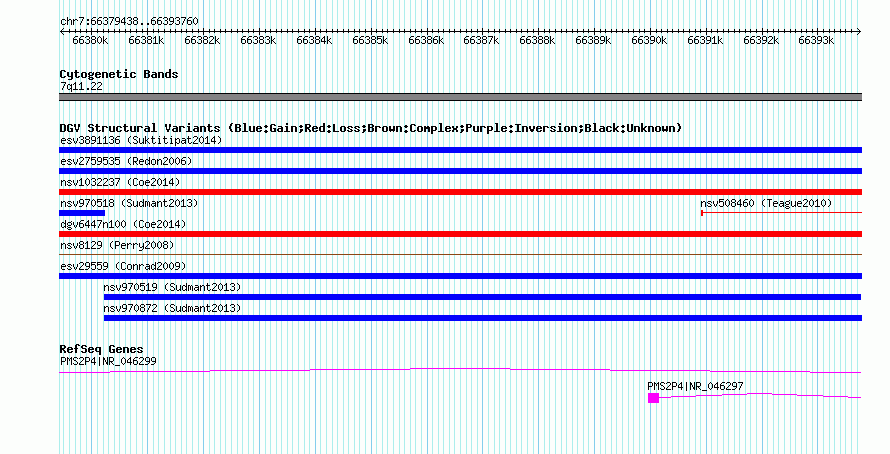Viewport: 890px width, 454px height.
Task: Click the thin red nsv508460 line
Action: tap(782, 213)
